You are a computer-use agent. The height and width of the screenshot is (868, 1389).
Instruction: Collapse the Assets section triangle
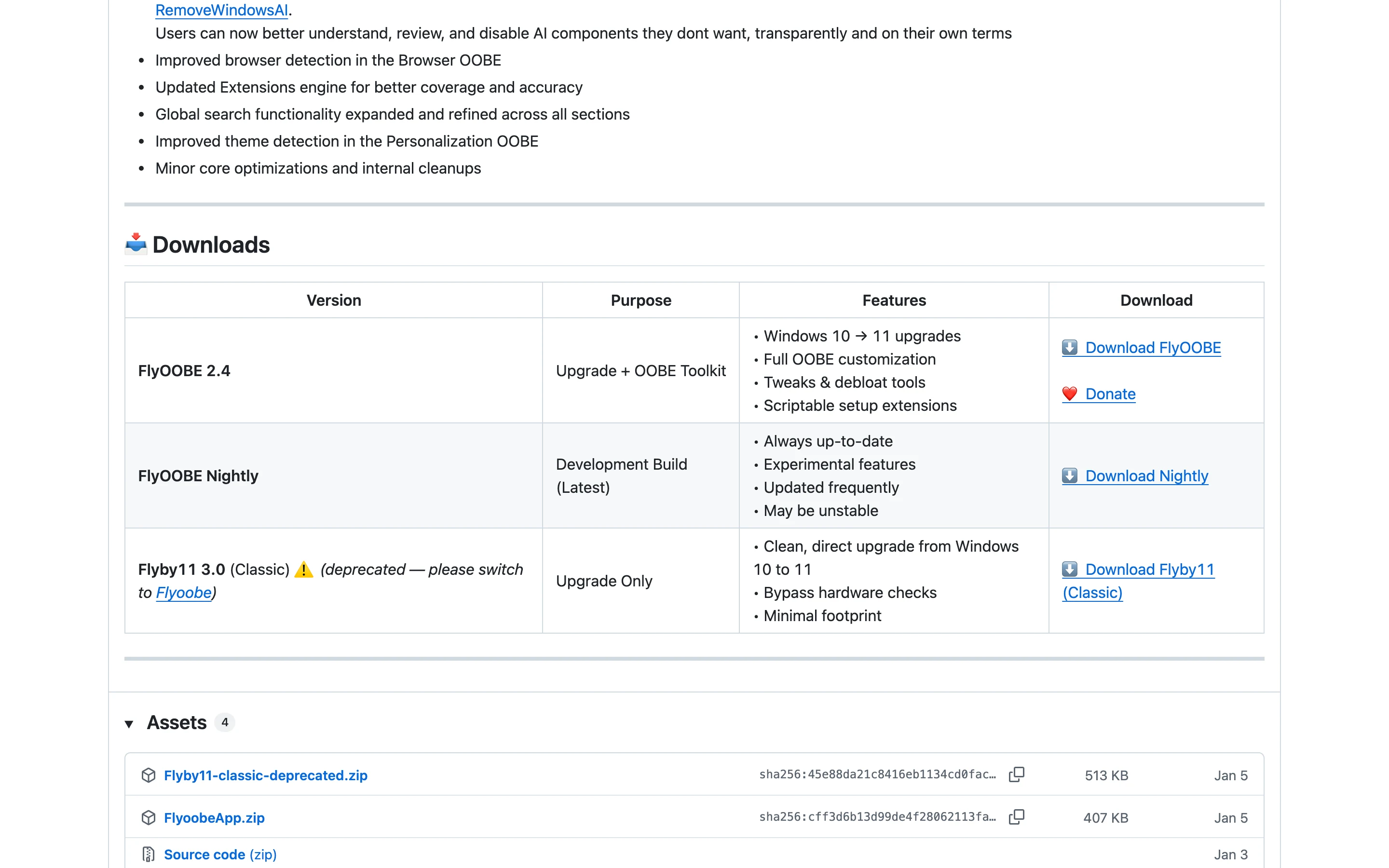pyautogui.click(x=129, y=723)
